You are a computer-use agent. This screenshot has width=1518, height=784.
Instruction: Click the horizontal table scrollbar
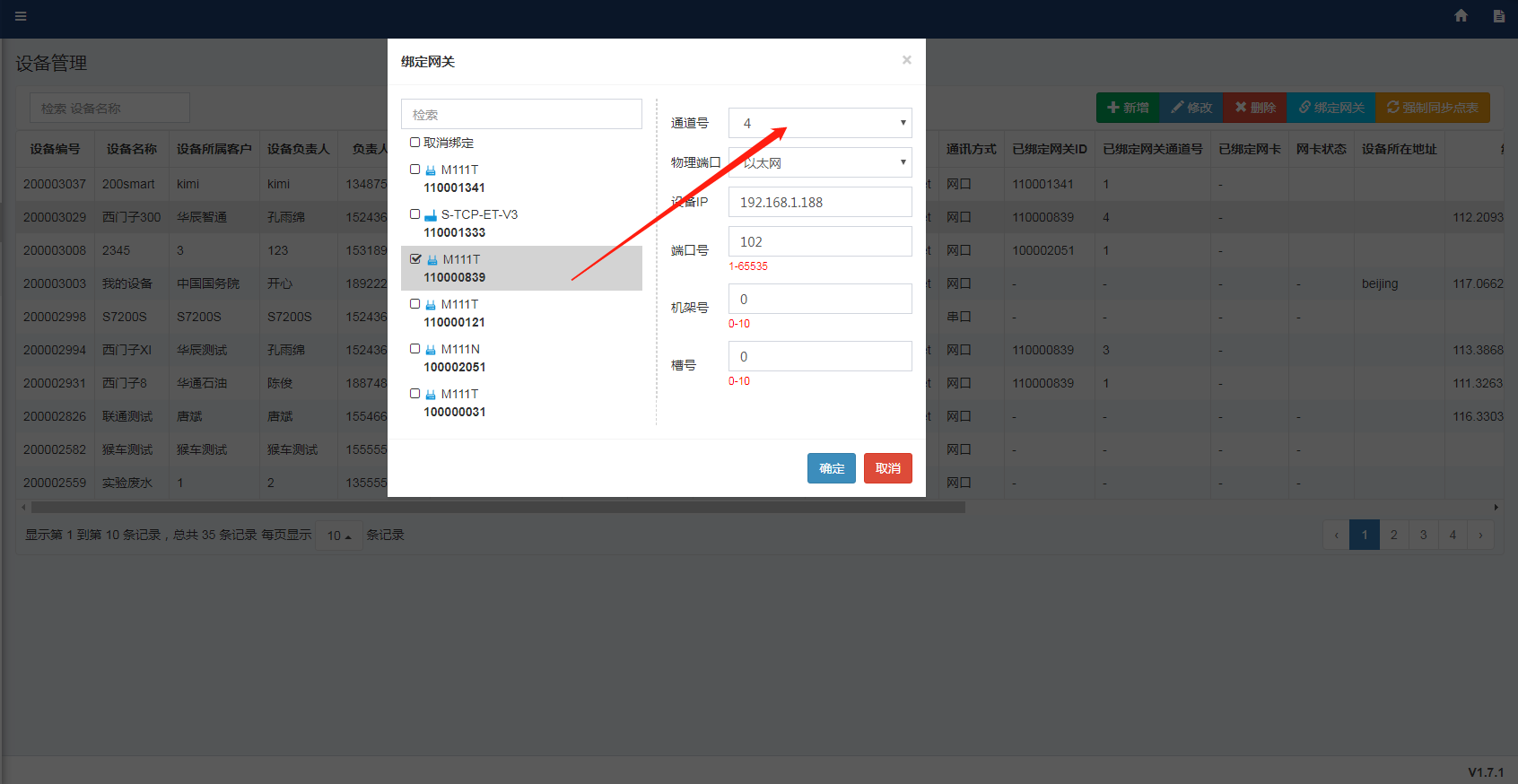(493, 508)
